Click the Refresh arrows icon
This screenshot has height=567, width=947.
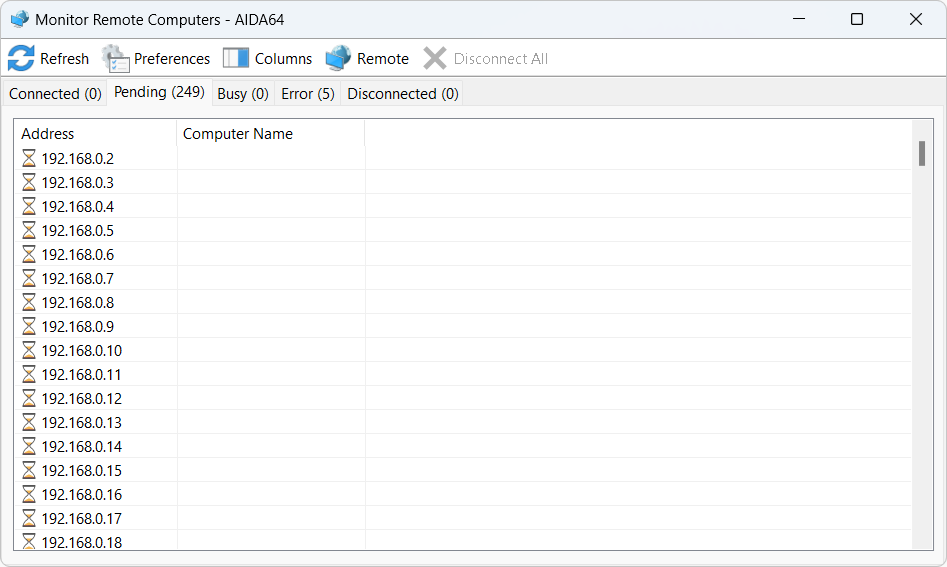tap(21, 58)
